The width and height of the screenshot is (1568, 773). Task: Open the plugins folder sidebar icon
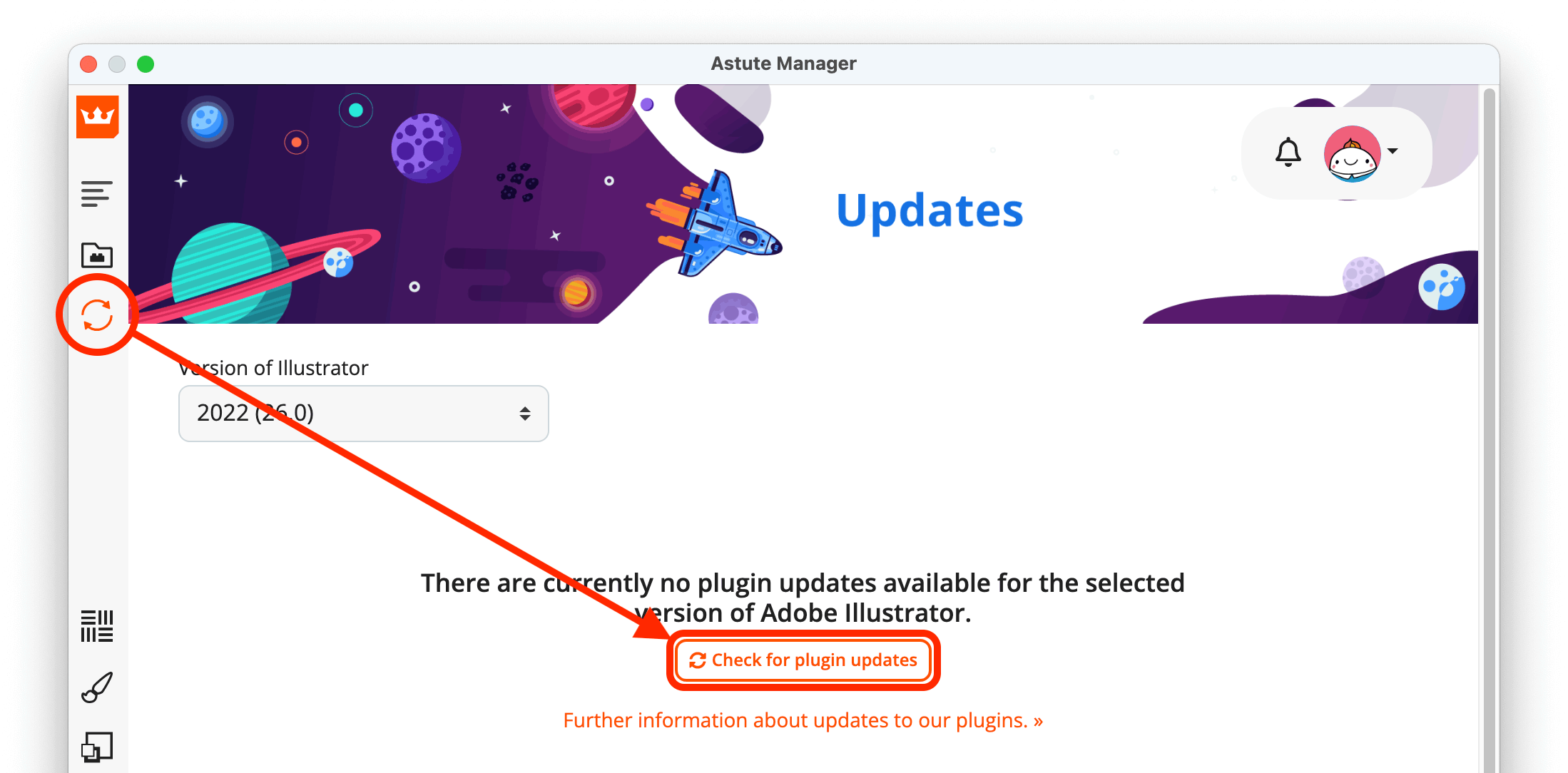(x=97, y=255)
